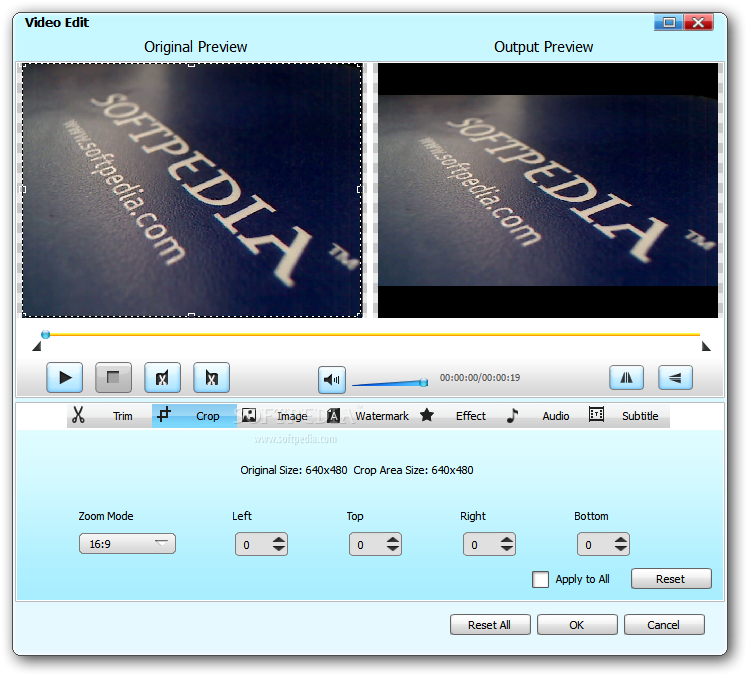Click the Output Preview video frame
Screen dimensions: 748x676
(x=548, y=190)
